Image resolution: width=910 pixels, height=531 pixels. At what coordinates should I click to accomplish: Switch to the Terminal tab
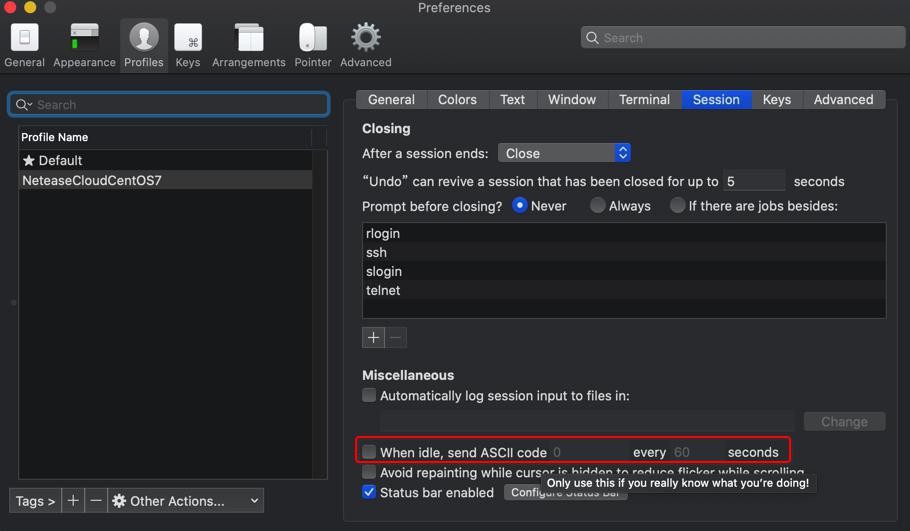pyautogui.click(x=644, y=100)
